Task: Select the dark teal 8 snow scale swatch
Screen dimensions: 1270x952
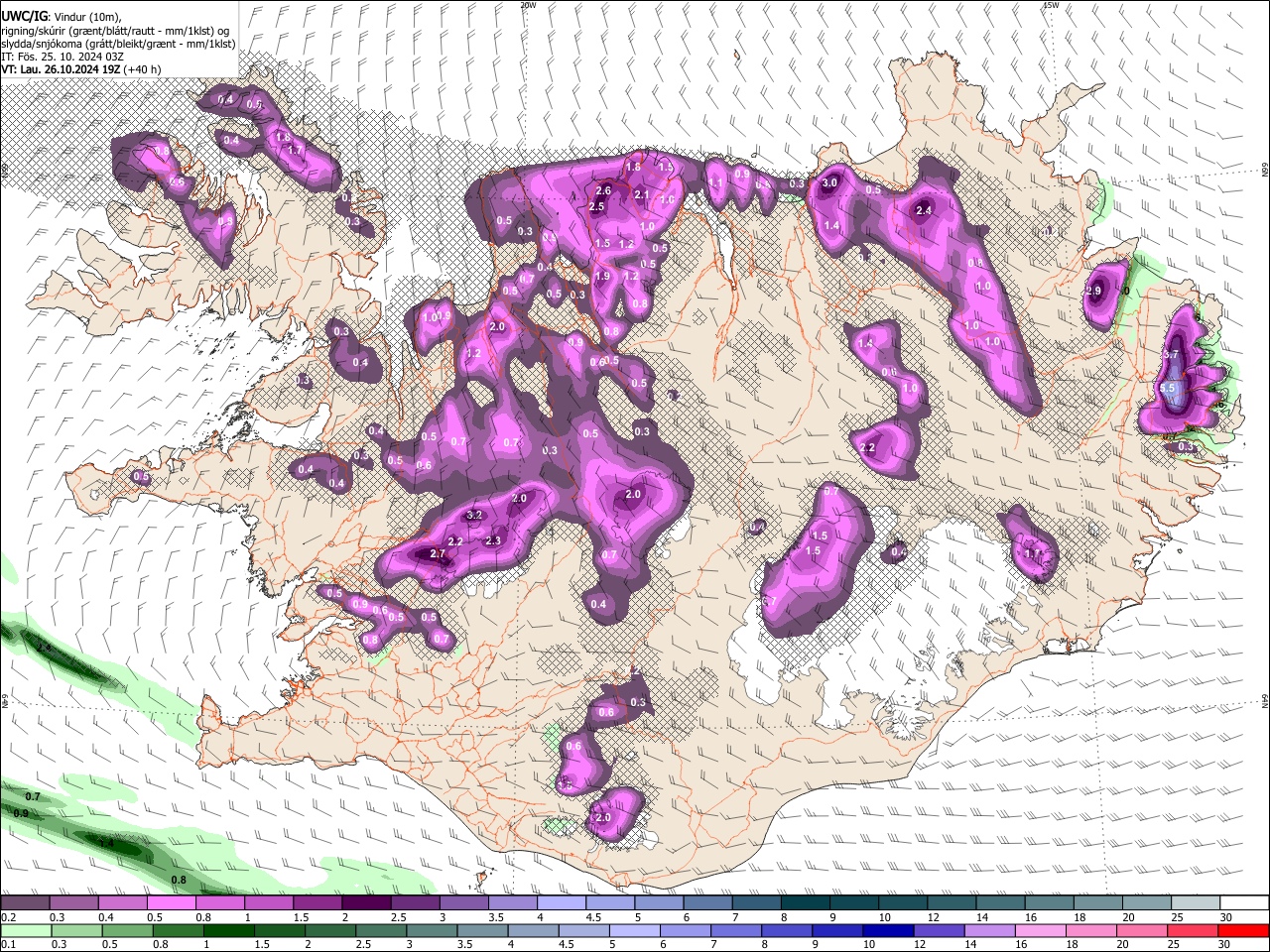Action: point(805,903)
